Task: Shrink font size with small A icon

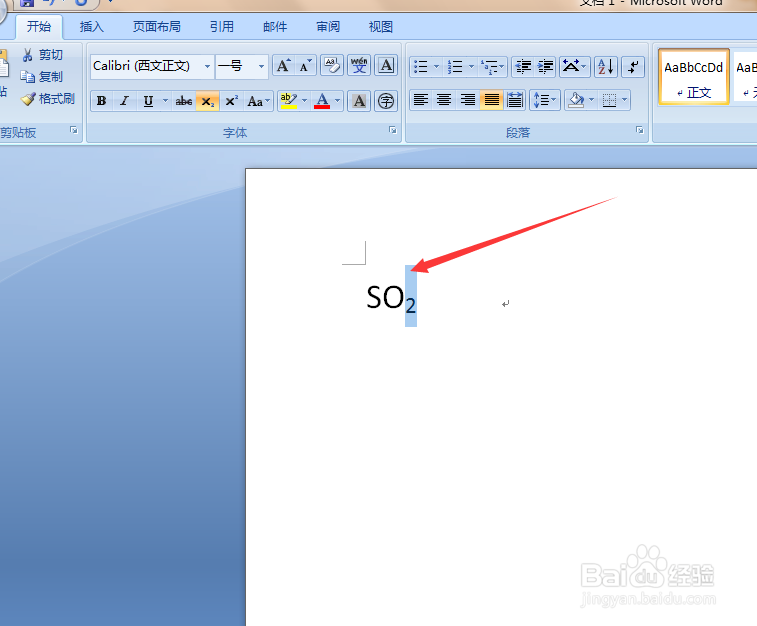Action: coord(305,66)
